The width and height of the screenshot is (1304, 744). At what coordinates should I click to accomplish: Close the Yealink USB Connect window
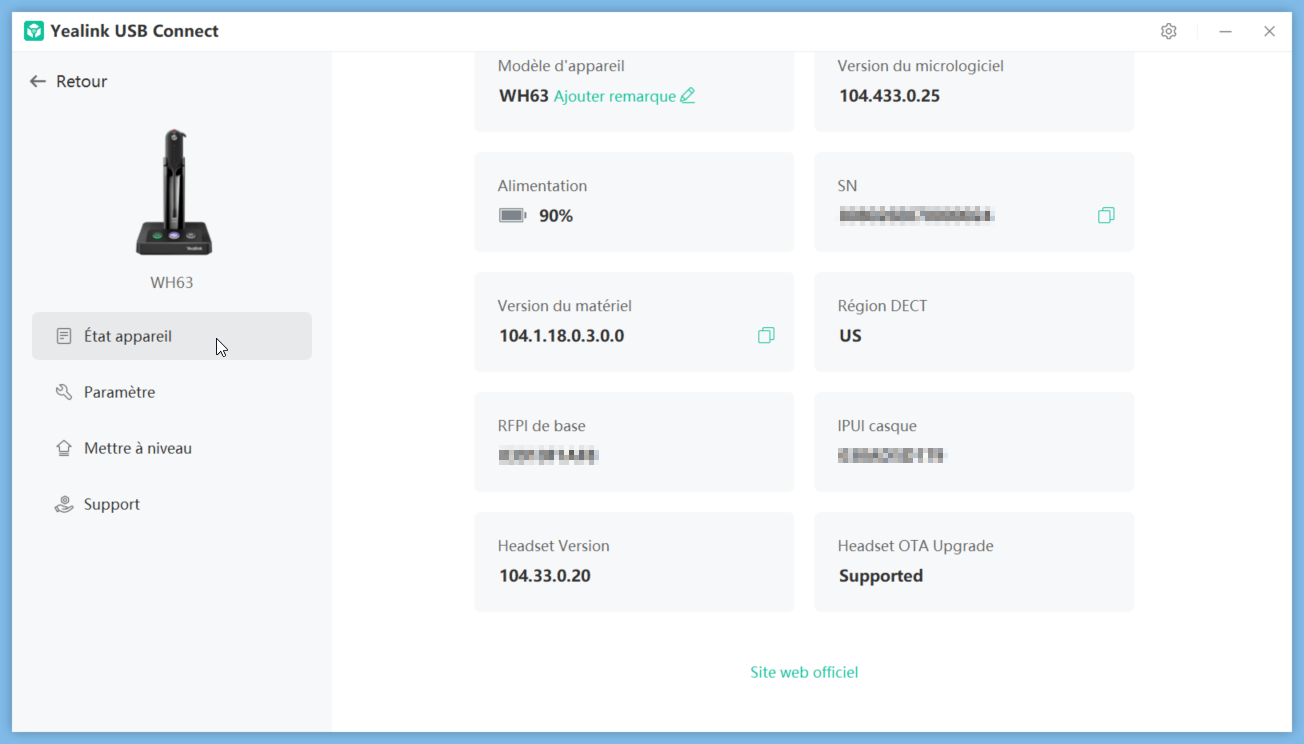(1269, 31)
